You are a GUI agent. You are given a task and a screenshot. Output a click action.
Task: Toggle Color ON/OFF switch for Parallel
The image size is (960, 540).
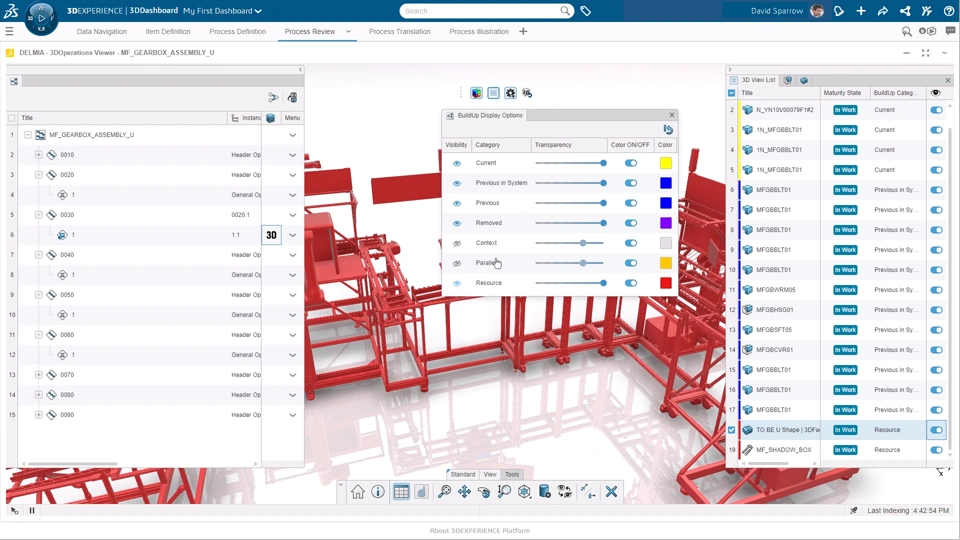[x=631, y=263]
